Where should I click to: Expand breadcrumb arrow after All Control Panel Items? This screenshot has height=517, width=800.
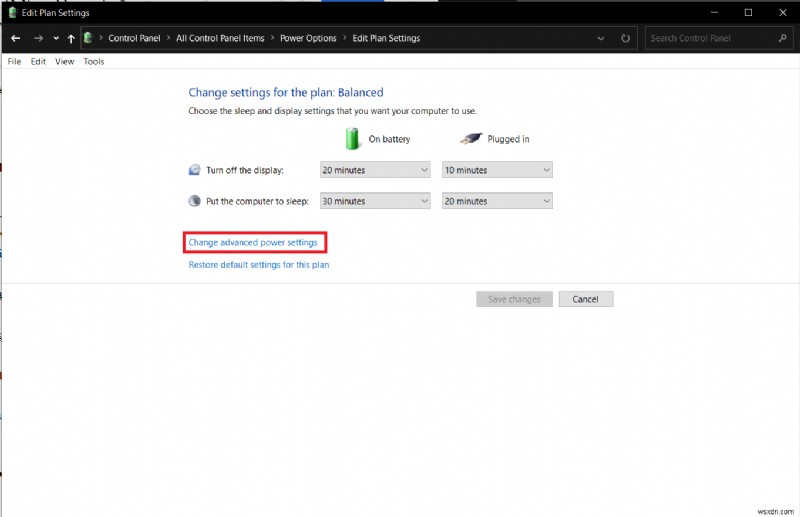(272, 38)
